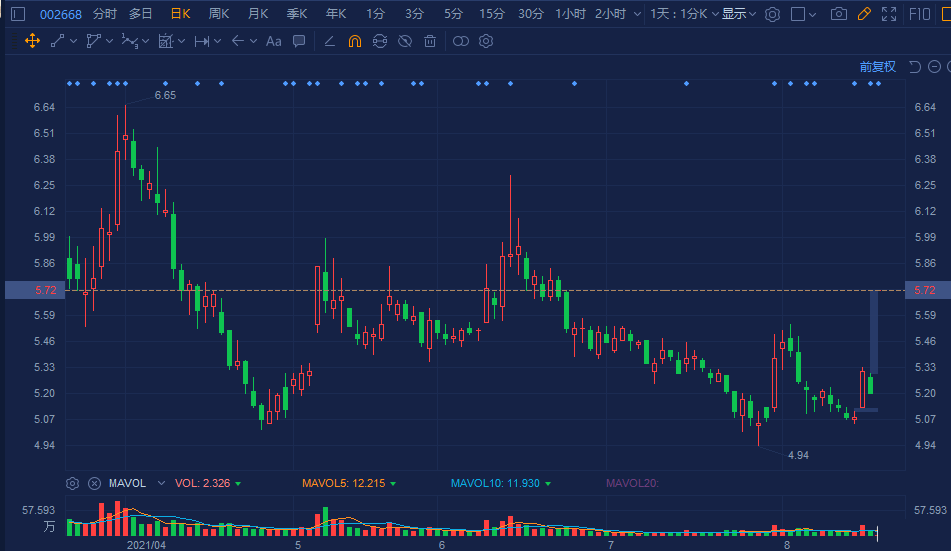Select the angle line tool
This screenshot has width=951, height=551.
pos(329,41)
